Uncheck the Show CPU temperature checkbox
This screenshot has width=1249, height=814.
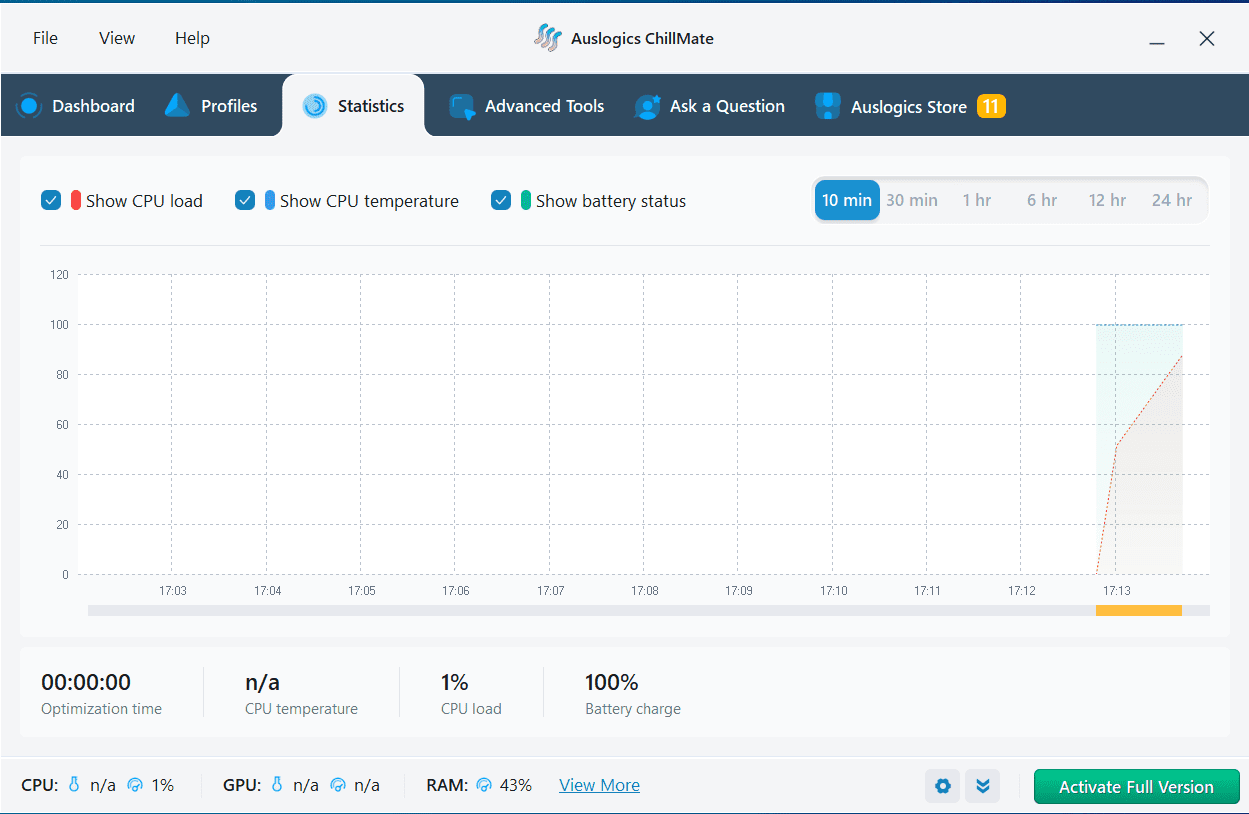tap(245, 200)
